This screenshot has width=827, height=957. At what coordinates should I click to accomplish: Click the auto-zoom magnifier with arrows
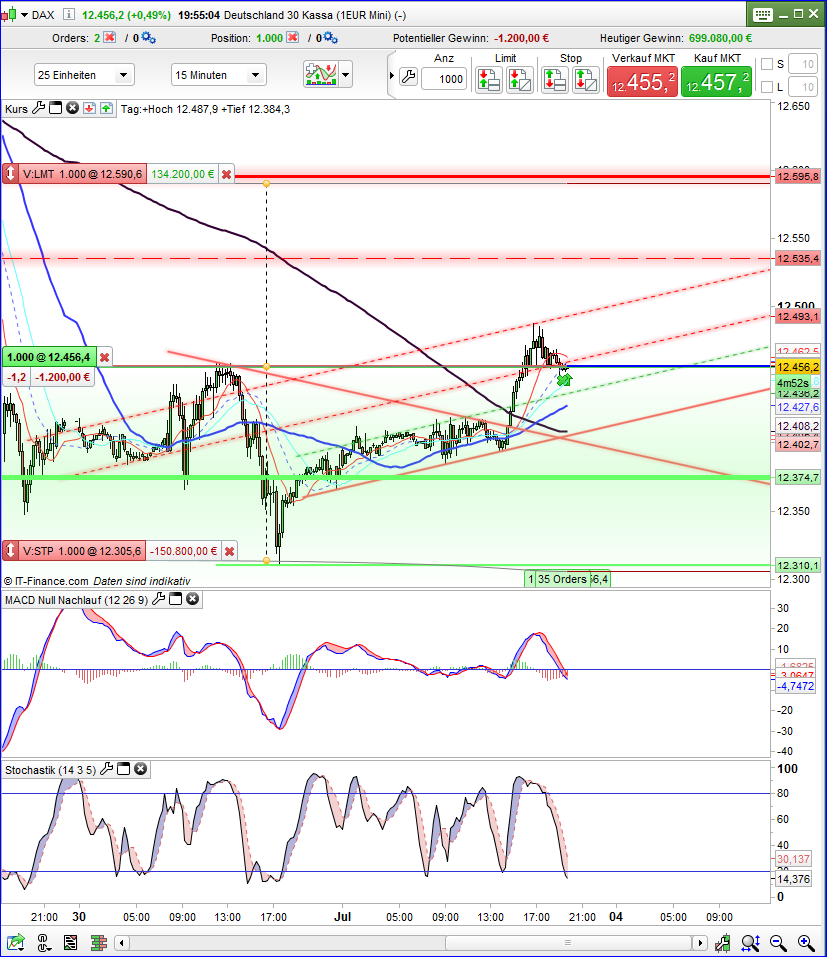click(x=751, y=942)
